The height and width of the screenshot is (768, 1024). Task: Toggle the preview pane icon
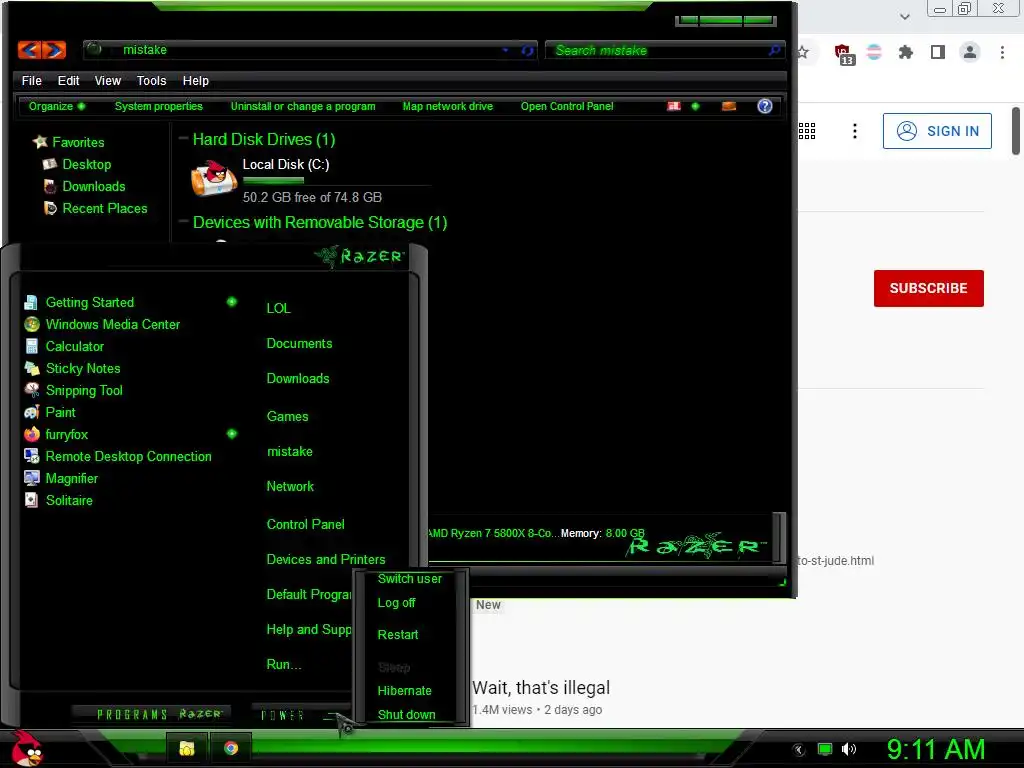pyautogui.click(x=729, y=106)
